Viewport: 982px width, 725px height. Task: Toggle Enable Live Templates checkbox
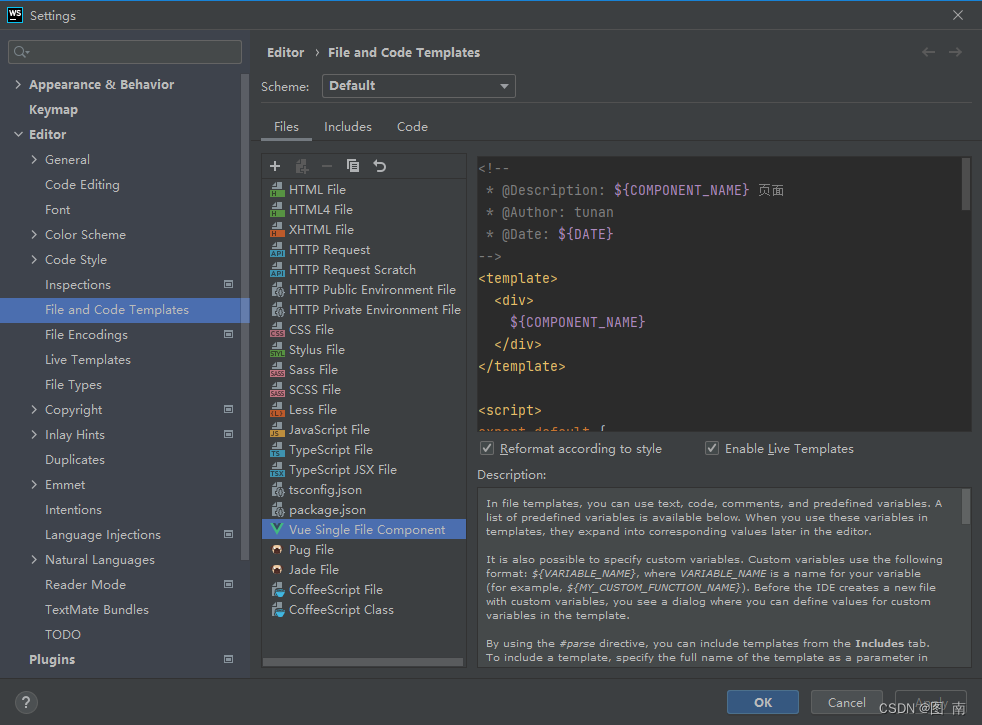coord(711,448)
